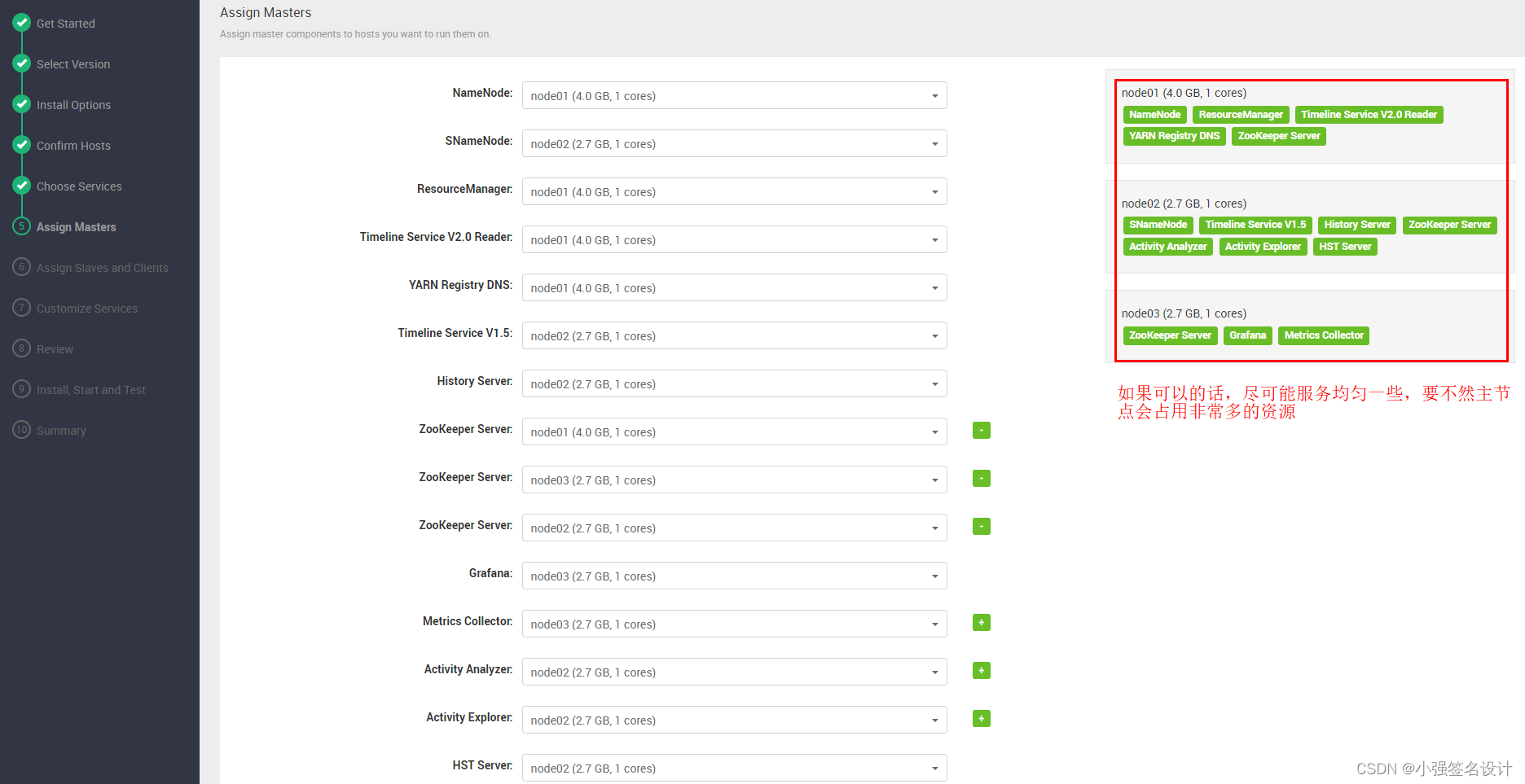
Task: Click the HST Server tag under node02
Action: coord(1345,247)
